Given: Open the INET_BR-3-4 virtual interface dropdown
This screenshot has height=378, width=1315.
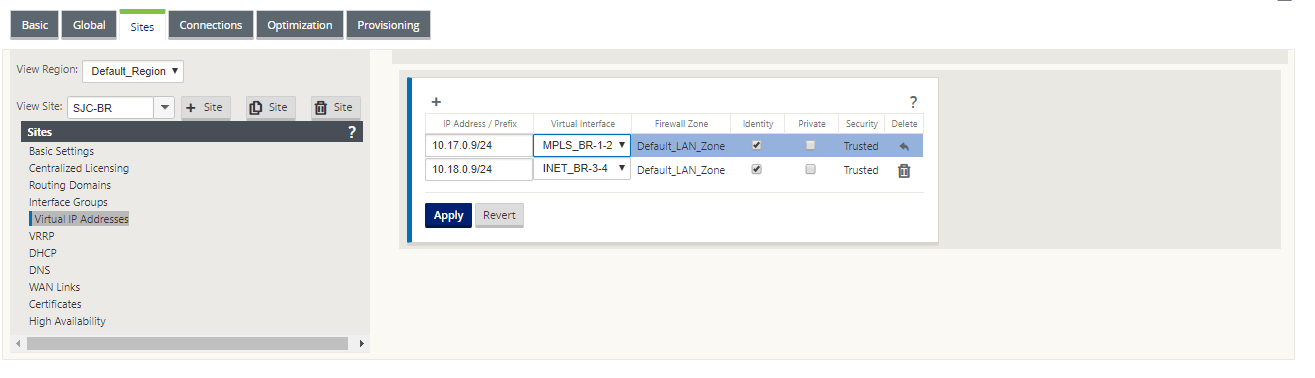Looking at the screenshot, I should click(x=582, y=169).
